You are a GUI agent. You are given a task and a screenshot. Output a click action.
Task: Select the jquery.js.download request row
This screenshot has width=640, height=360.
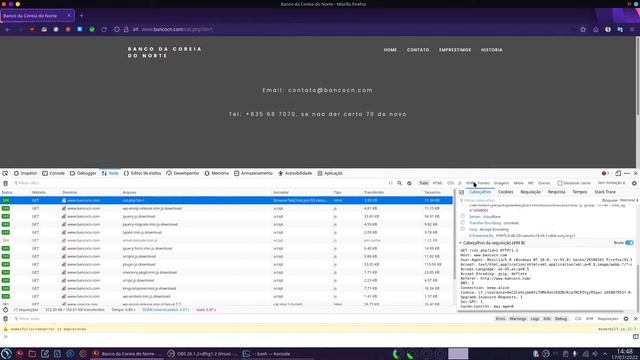tap(227, 216)
